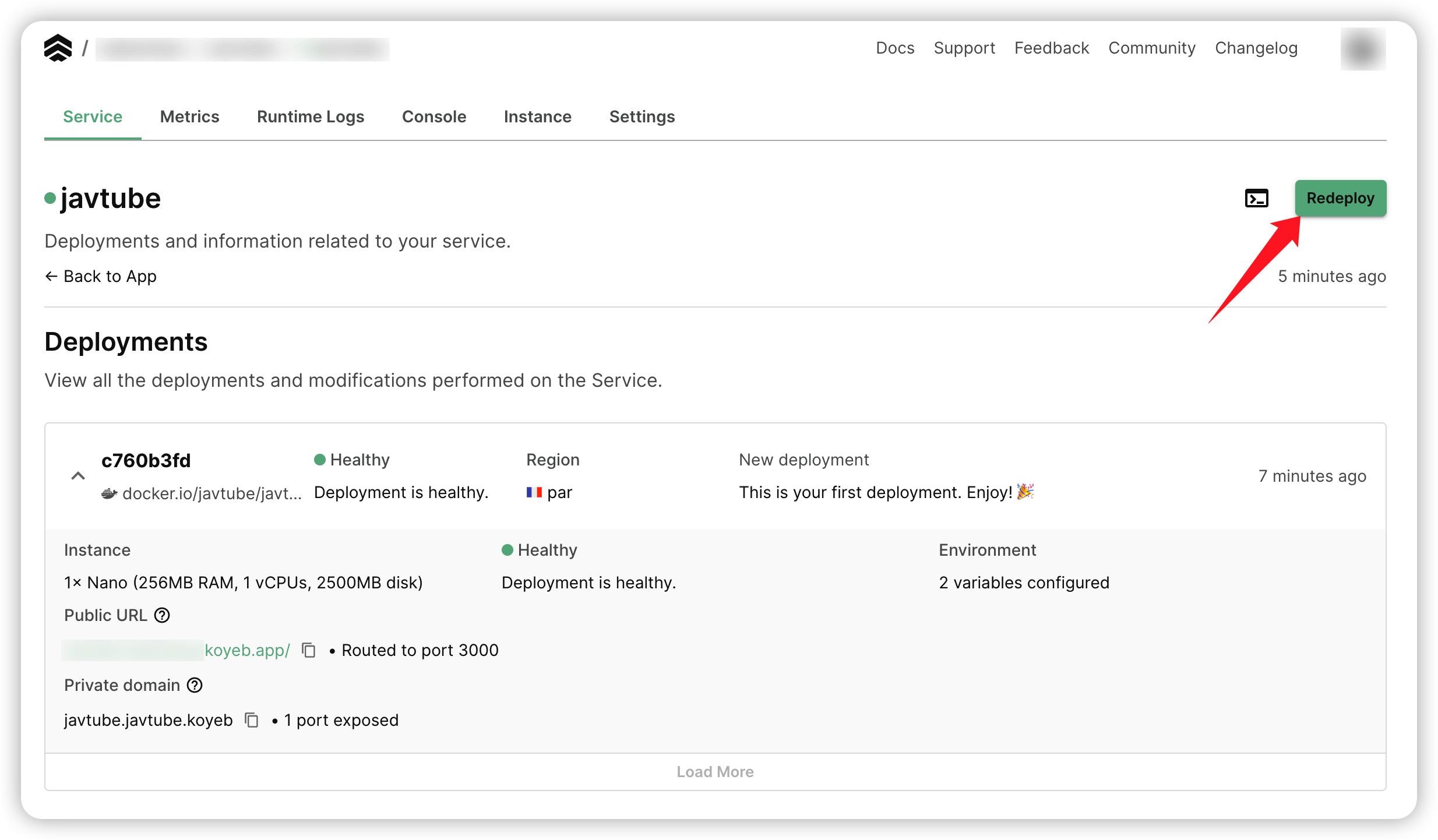Click the javtube service title
Screen dimensions: 1438x840
111,198
